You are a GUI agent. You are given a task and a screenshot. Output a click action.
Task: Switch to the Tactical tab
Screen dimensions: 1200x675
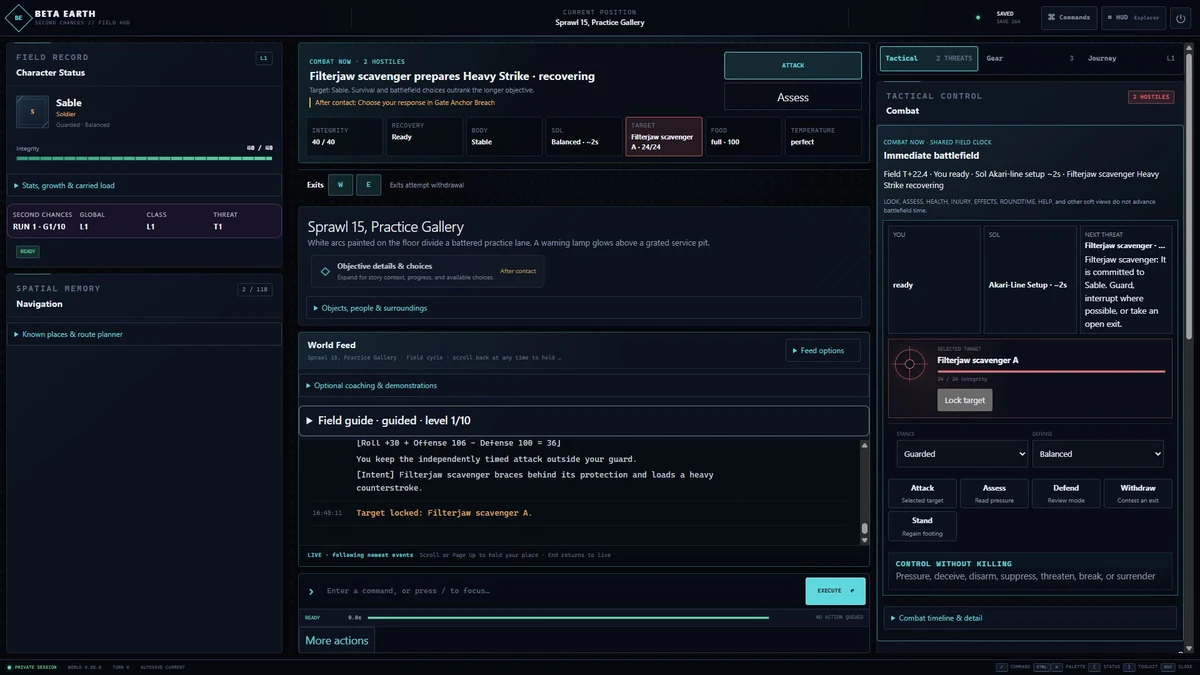tap(929, 58)
